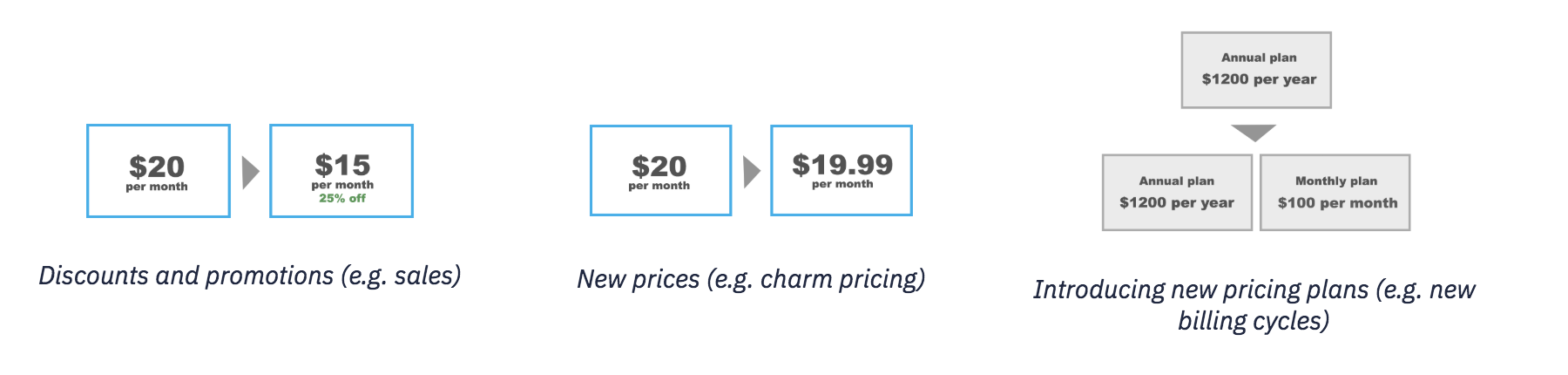This screenshot has height=375, width=1568.
Task: Click "per month" under the $19.99 price
Action: coord(842,184)
